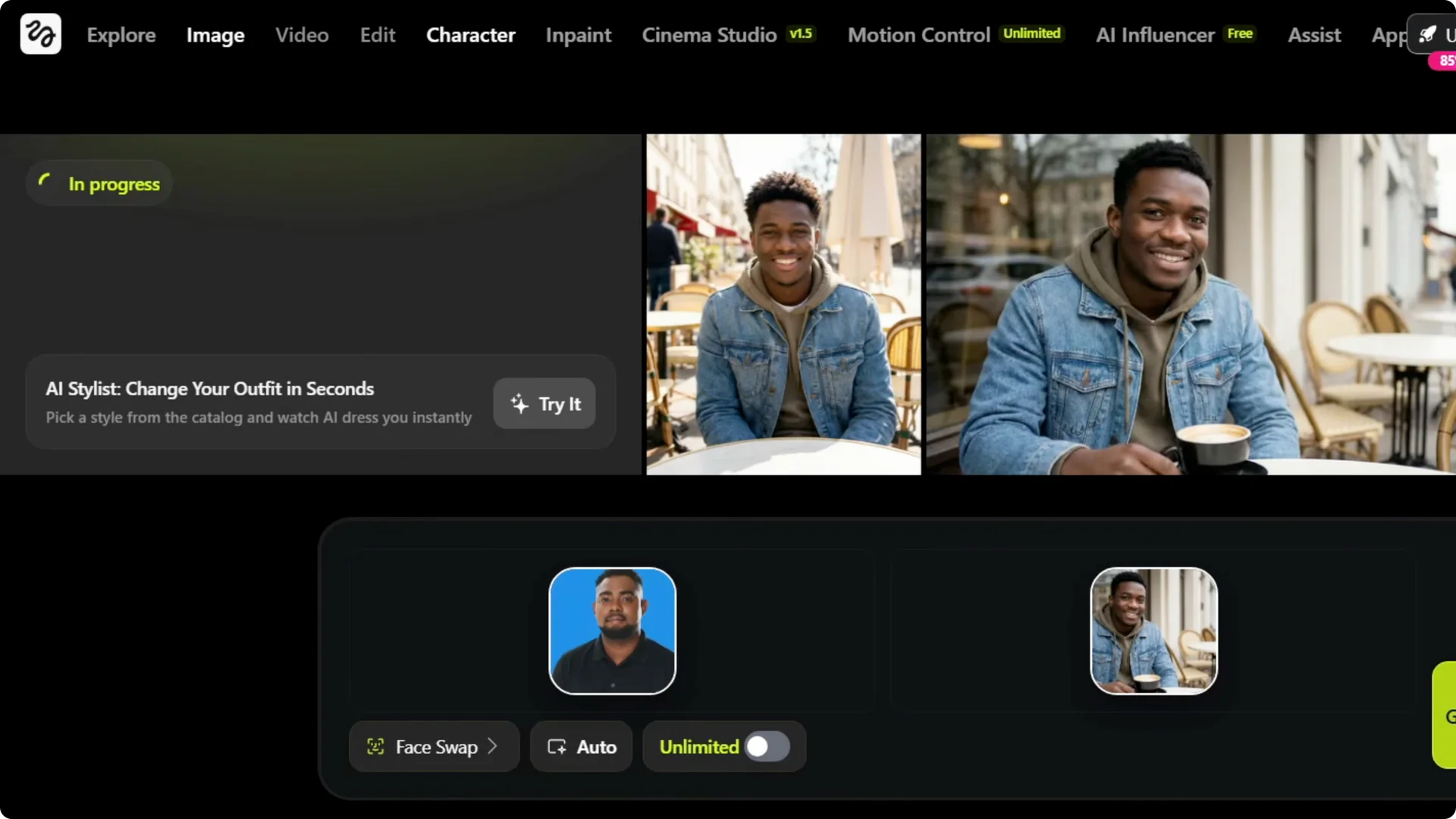Enable Auto mode
This screenshot has width=1456, height=819.
click(580, 746)
